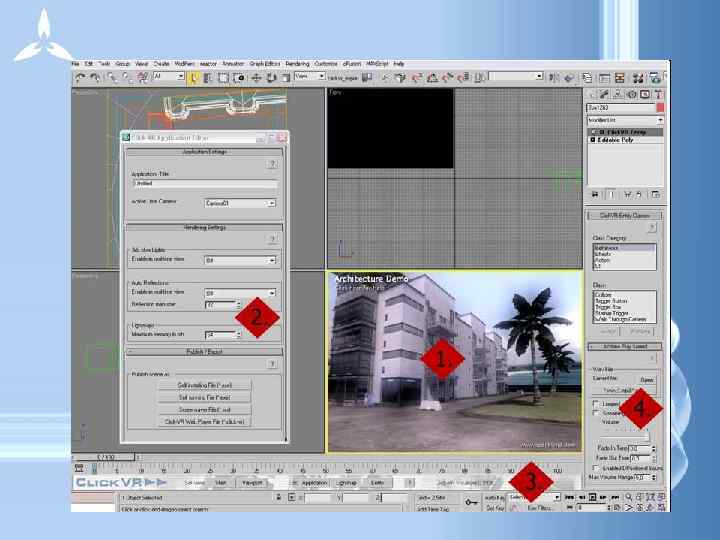Viewport: 720px width, 540px height.
Task: Click the time slider handle above the timeline
Action: pyautogui.click(x=105, y=457)
